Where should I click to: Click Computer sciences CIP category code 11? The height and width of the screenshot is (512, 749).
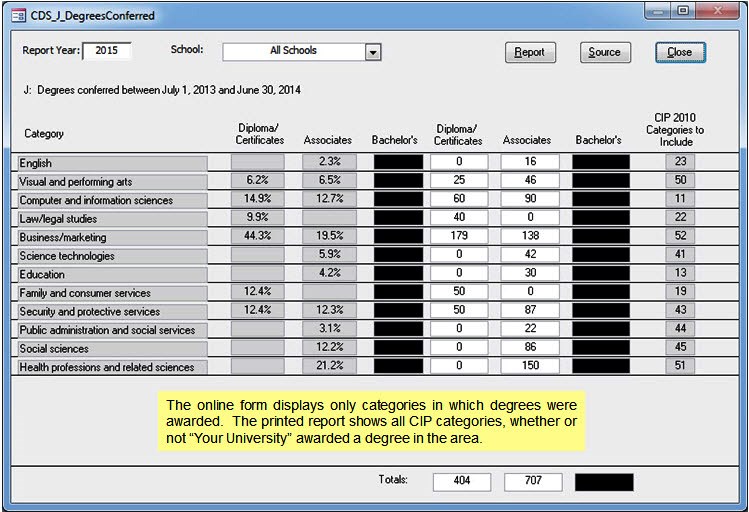click(x=680, y=199)
